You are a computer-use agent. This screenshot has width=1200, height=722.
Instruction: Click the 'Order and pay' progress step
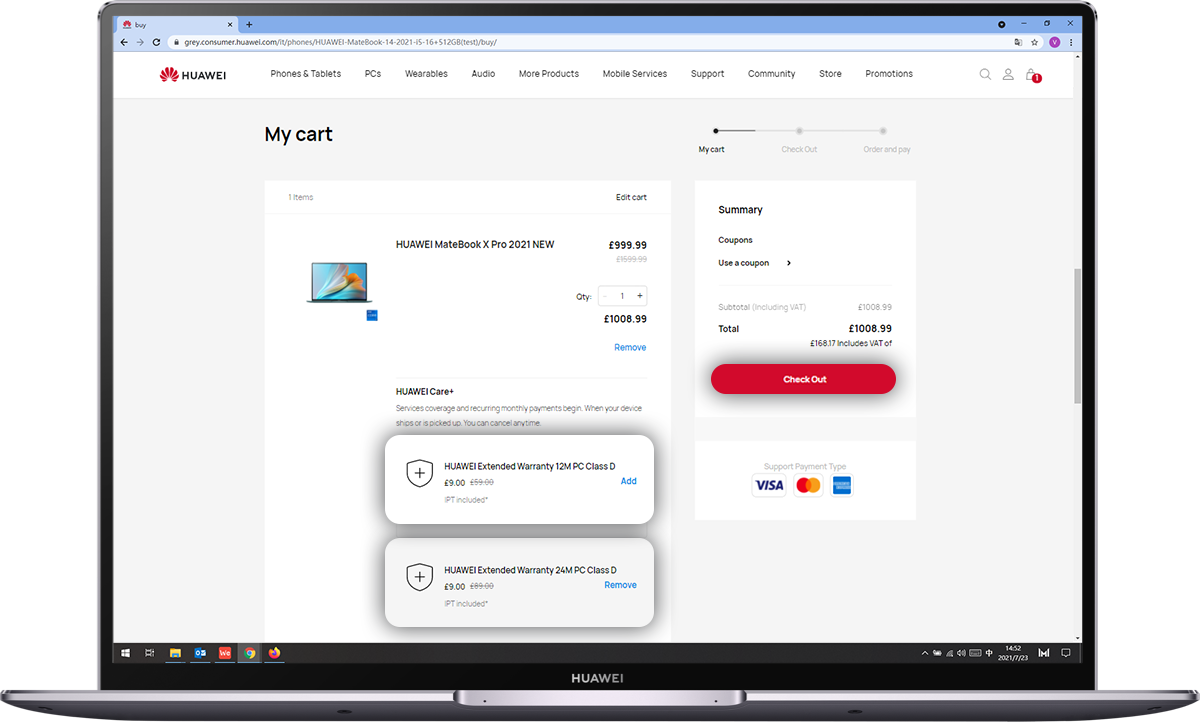pos(887,149)
